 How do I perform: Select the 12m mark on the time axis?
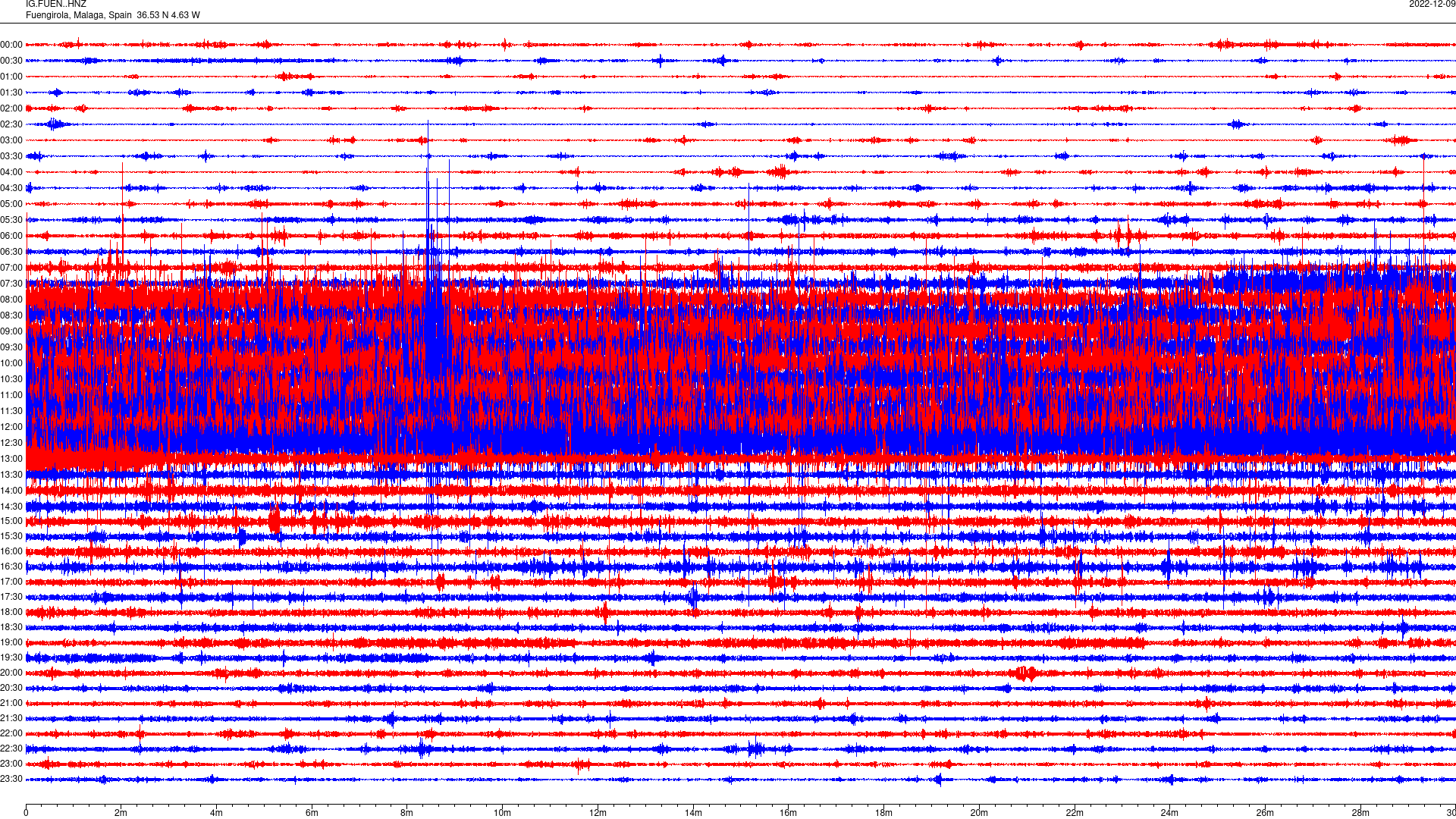point(598,813)
